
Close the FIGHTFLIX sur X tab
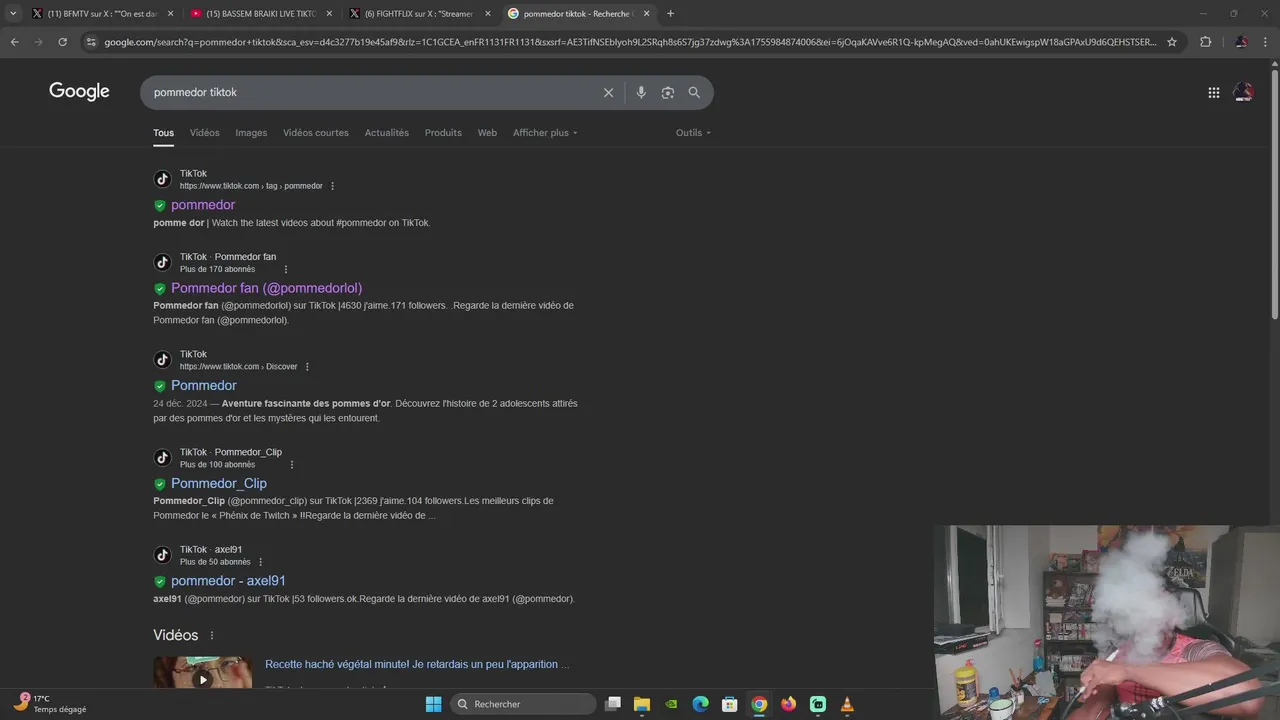tap(488, 13)
